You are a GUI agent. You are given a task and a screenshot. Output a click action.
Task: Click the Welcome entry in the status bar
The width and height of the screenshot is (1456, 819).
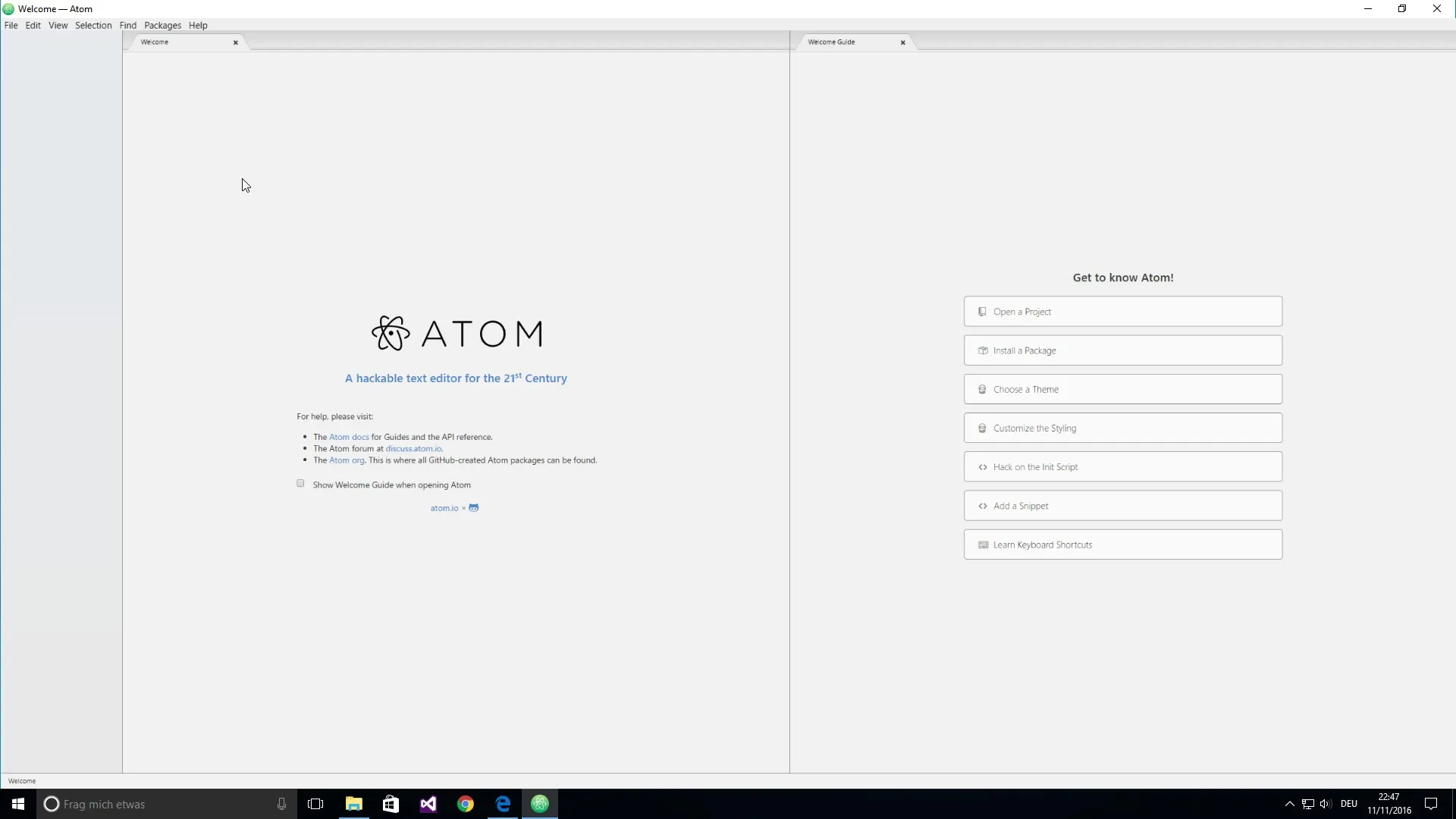[22, 781]
